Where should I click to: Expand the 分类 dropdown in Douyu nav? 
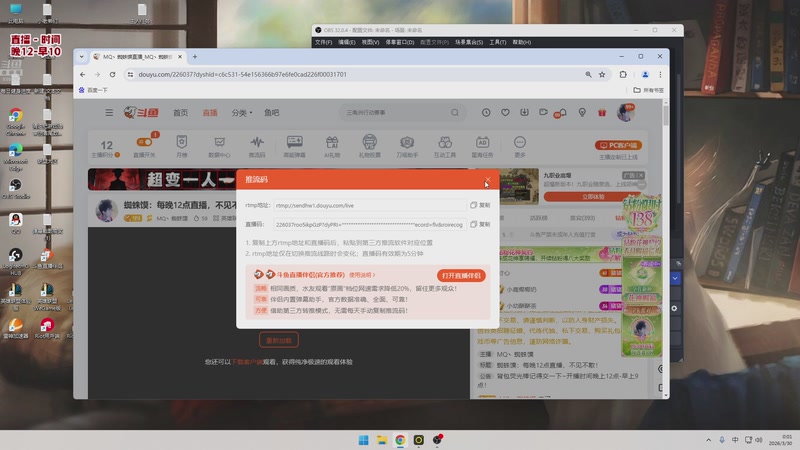pyautogui.click(x=242, y=113)
